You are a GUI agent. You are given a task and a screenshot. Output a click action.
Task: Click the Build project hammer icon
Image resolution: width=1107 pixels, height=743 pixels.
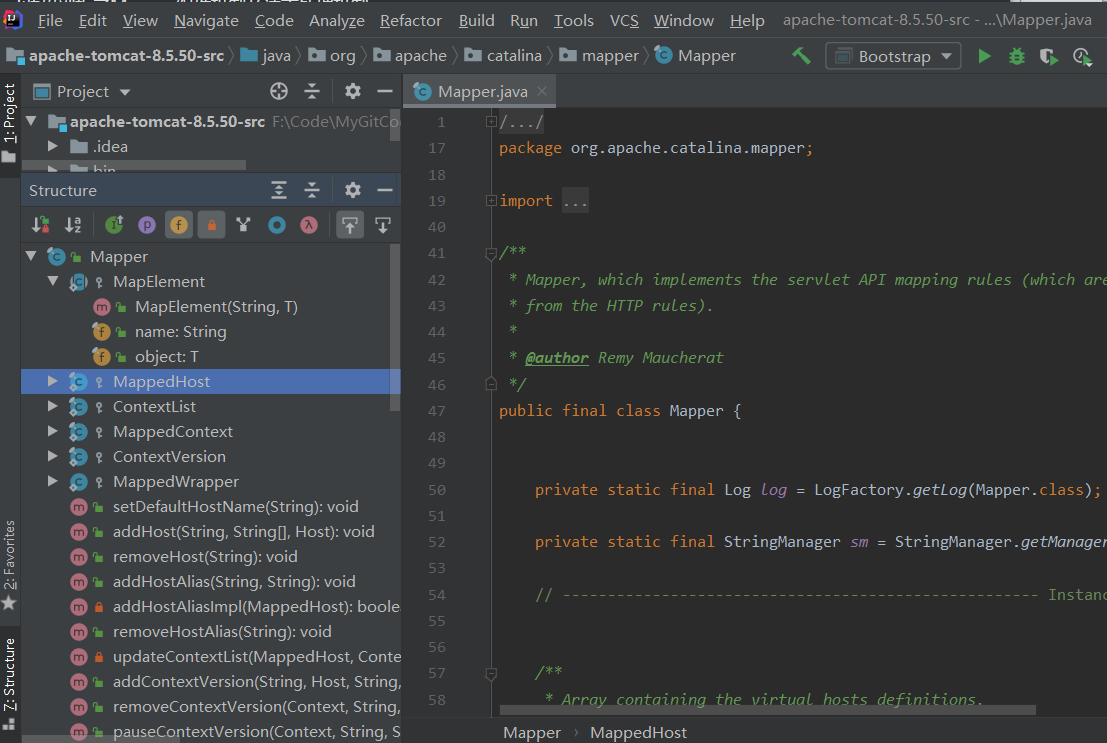tap(801, 56)
